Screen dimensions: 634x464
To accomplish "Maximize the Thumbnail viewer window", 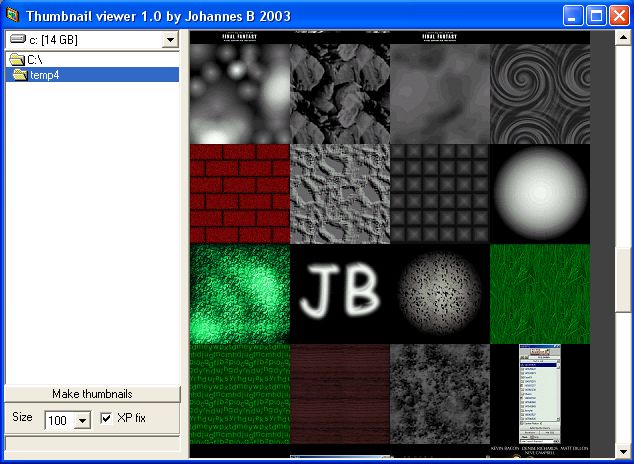I will tap(595, 16).
